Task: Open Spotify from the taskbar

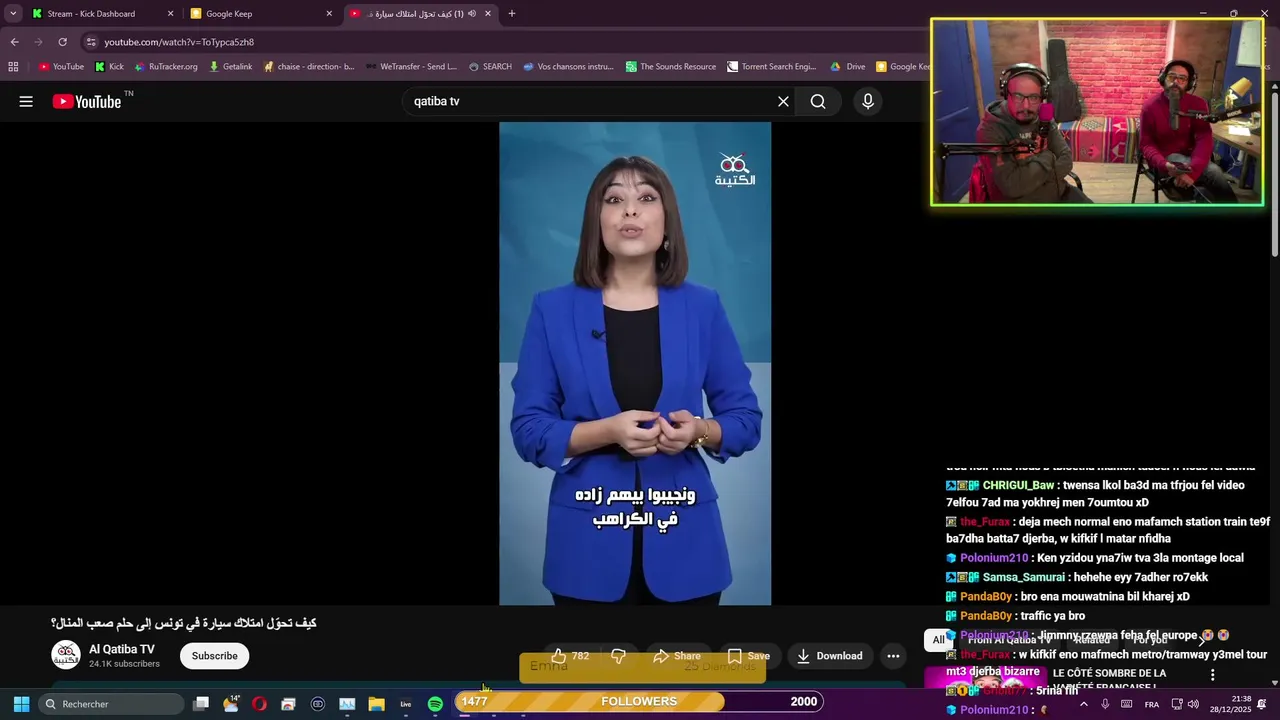Action: click(x=435, y=704)
